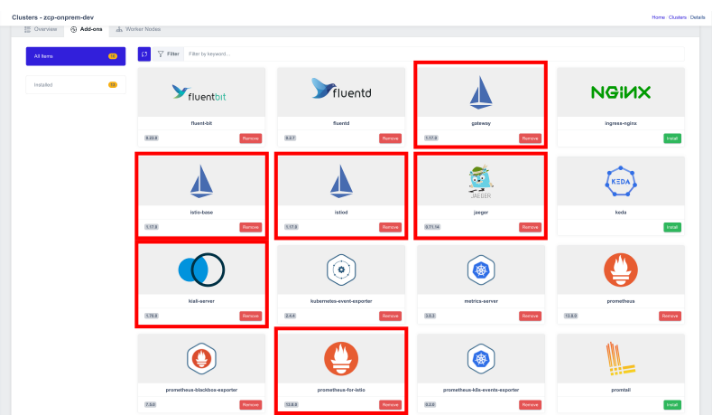Select the Add-ons tab
This screenshot has height=416, width=714.
pyautogui.click(x=87, y=29)
